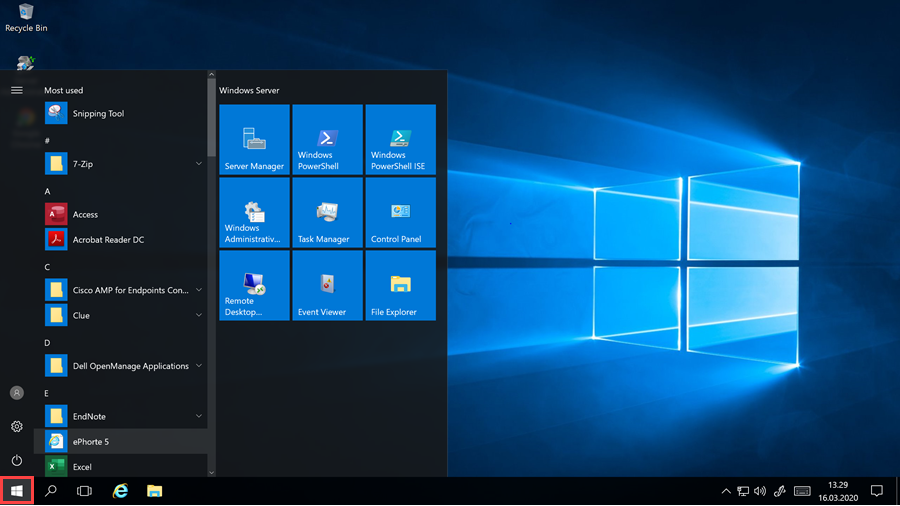The width and height of the screenshot is (900, 506).
Task: Click the Windows Start button
Action: (x=17, y=491)
